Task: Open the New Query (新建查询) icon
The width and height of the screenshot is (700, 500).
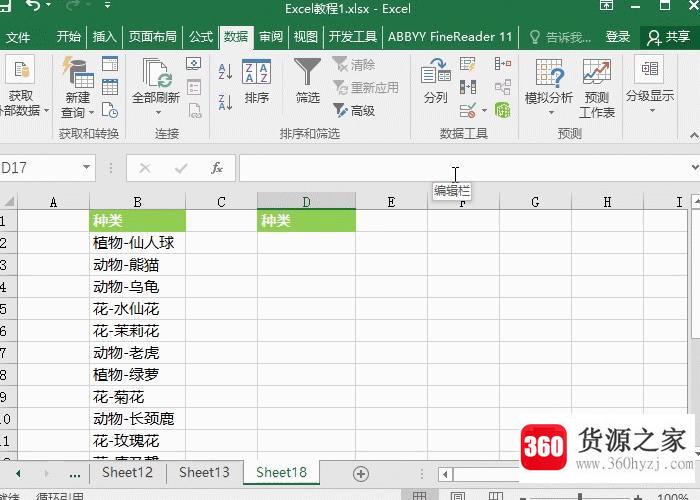Action: [x=78, y=71]
